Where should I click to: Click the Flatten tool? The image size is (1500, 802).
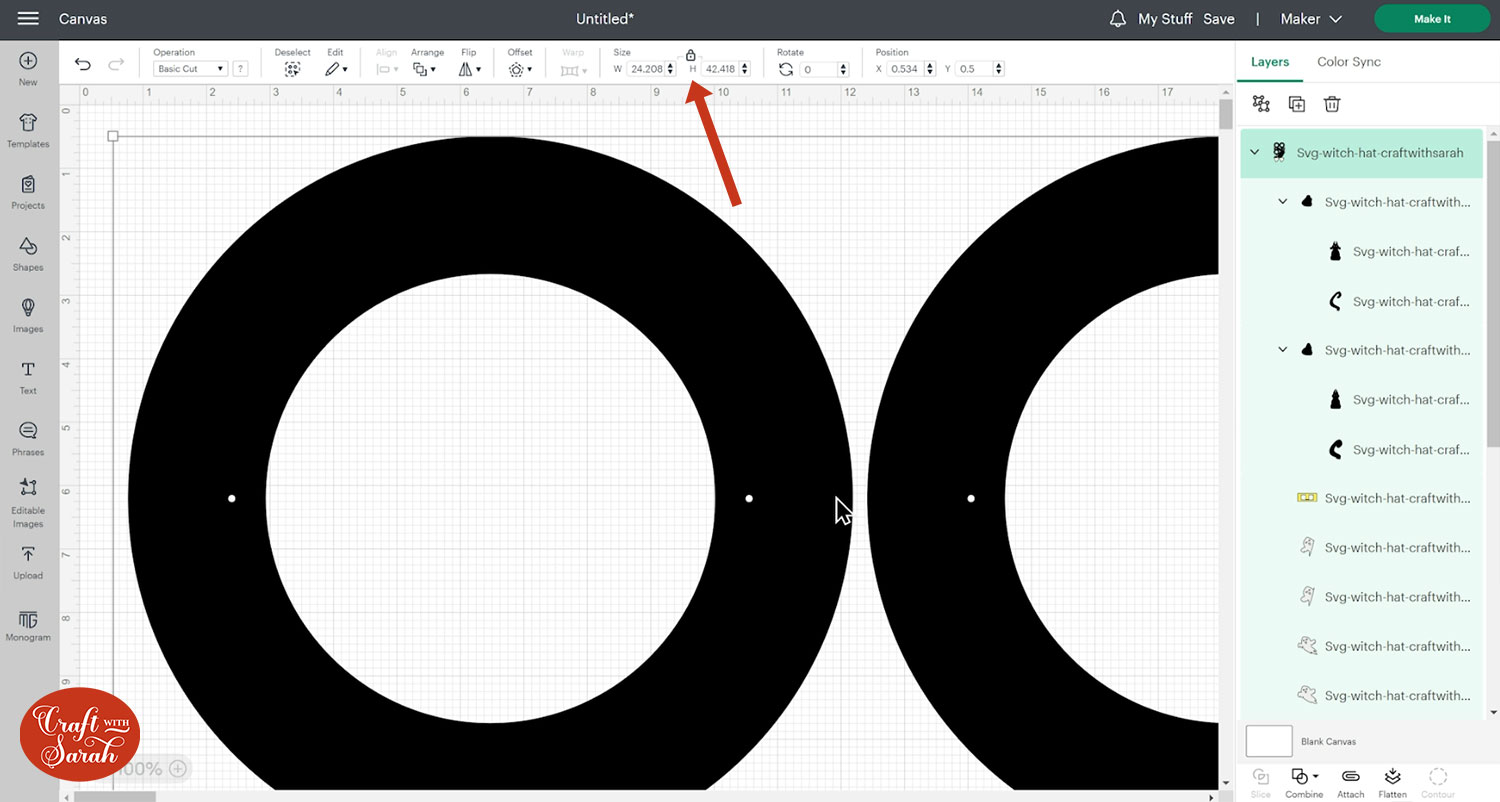(x=1392, y=783)
